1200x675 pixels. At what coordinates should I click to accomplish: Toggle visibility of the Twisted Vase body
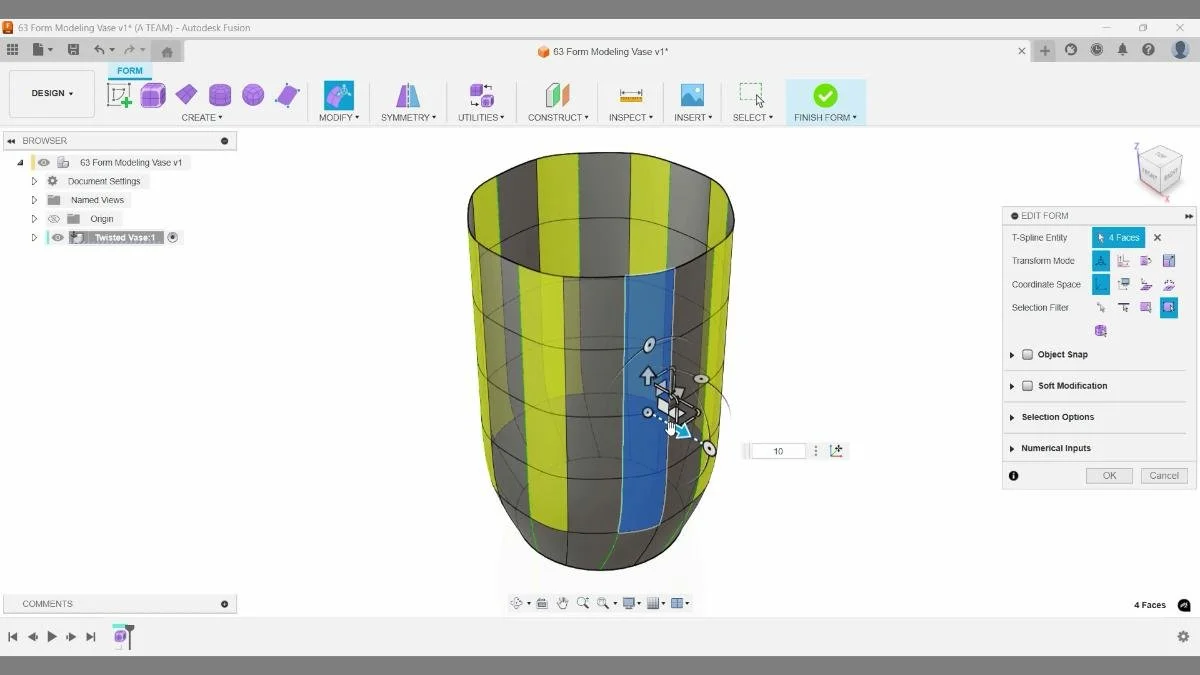click(56, 237)
